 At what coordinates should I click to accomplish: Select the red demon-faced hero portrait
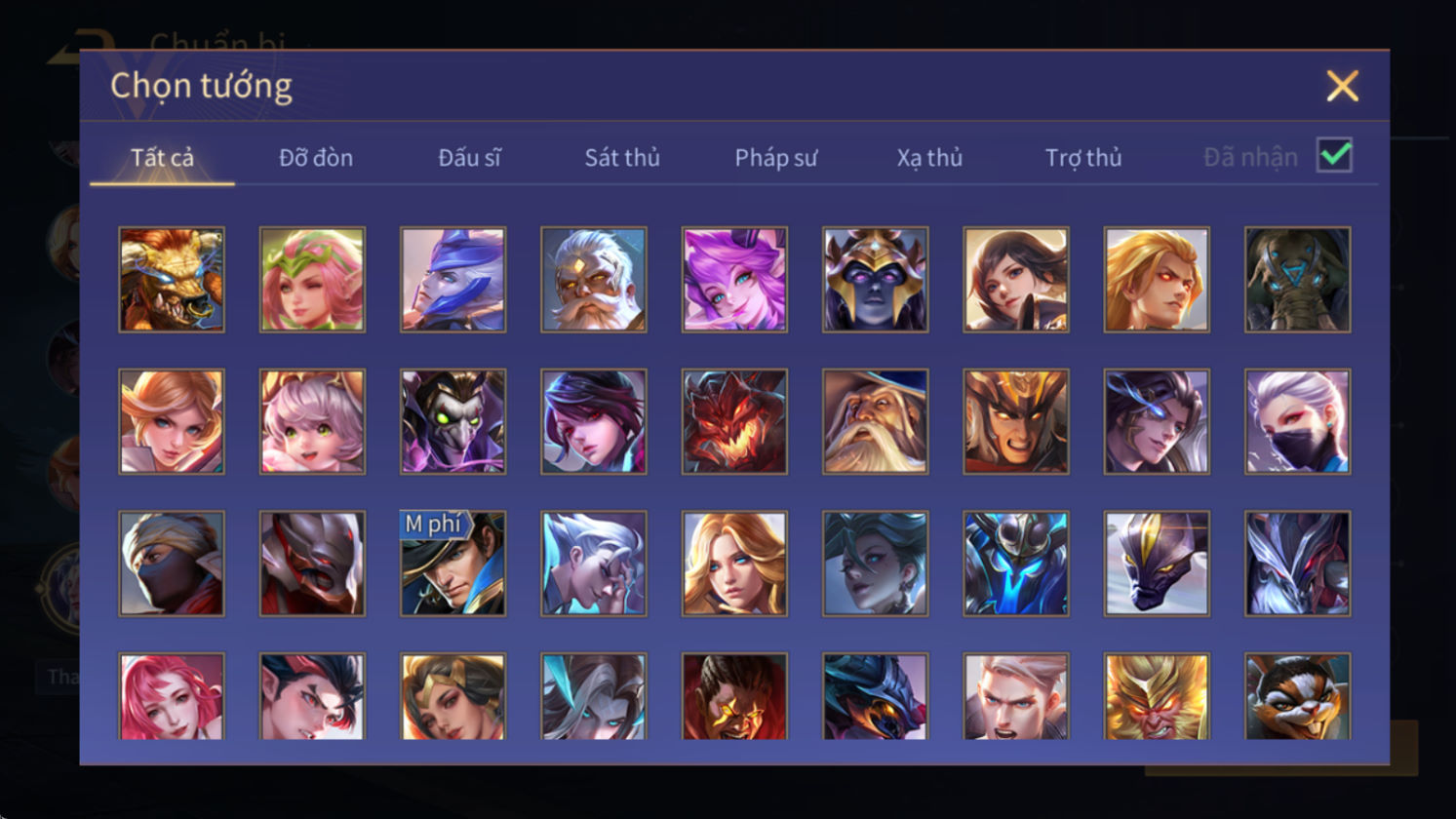(734, 421)
